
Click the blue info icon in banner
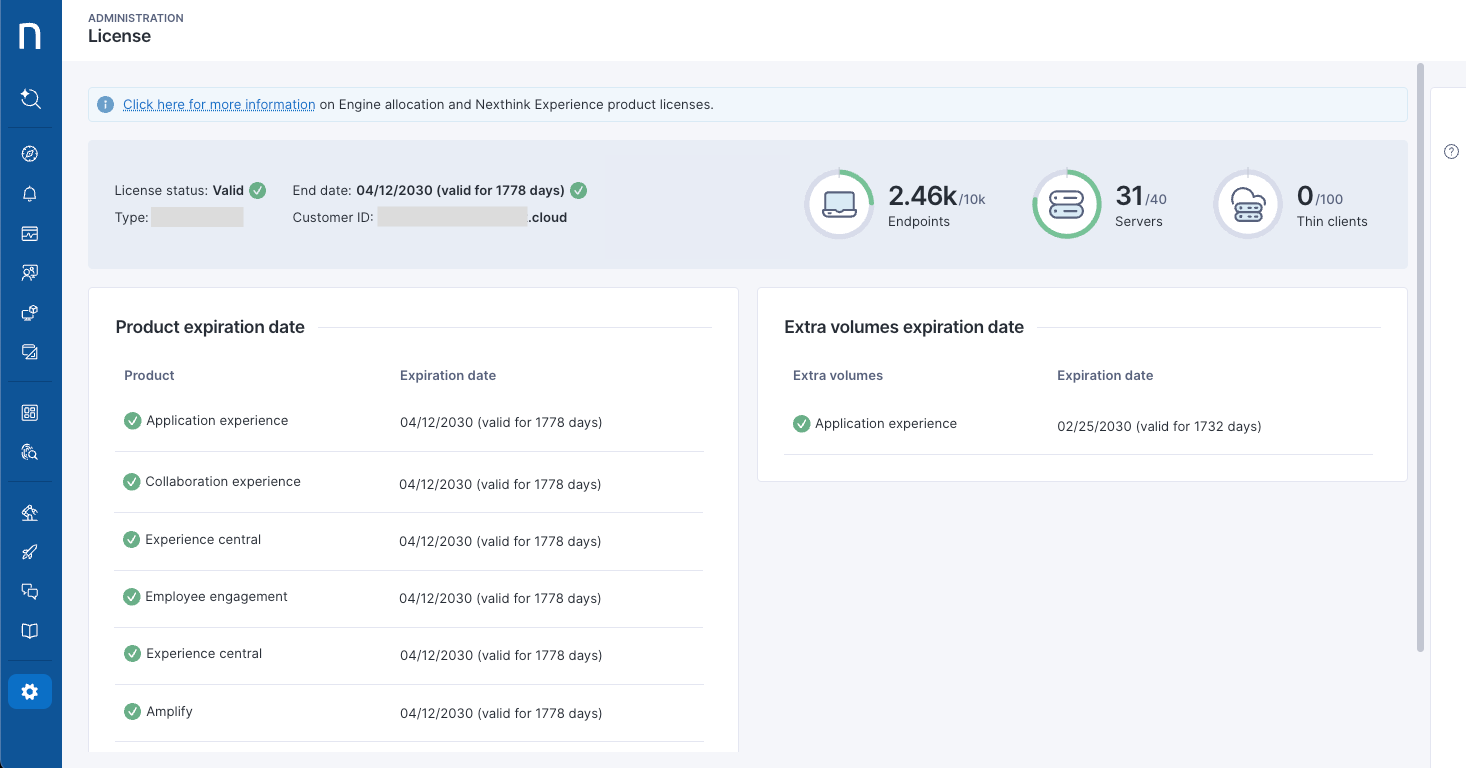(x=105, y=104)
